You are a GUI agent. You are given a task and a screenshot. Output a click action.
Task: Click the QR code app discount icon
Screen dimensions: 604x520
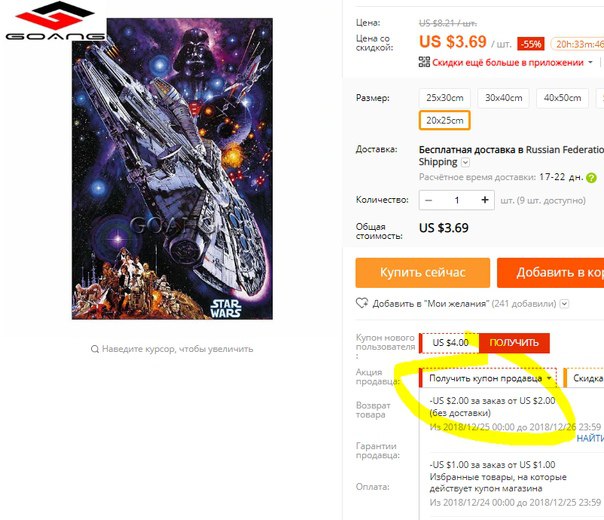[x=424, y=62]
